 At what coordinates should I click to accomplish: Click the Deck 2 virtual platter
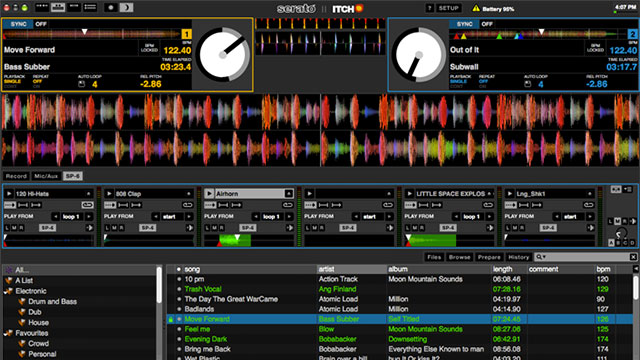pos(419,55)
